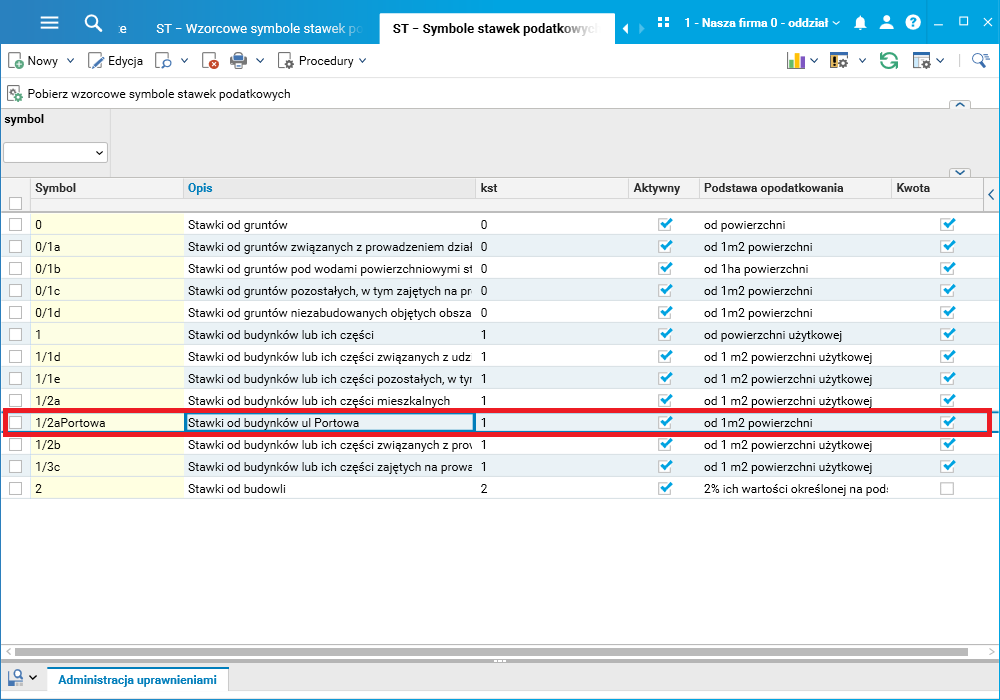Toggle Aktywny checkbox for Stawki od budowli
The width and height of the screenshot is (1000, 700).
click(x=665, y=488)
